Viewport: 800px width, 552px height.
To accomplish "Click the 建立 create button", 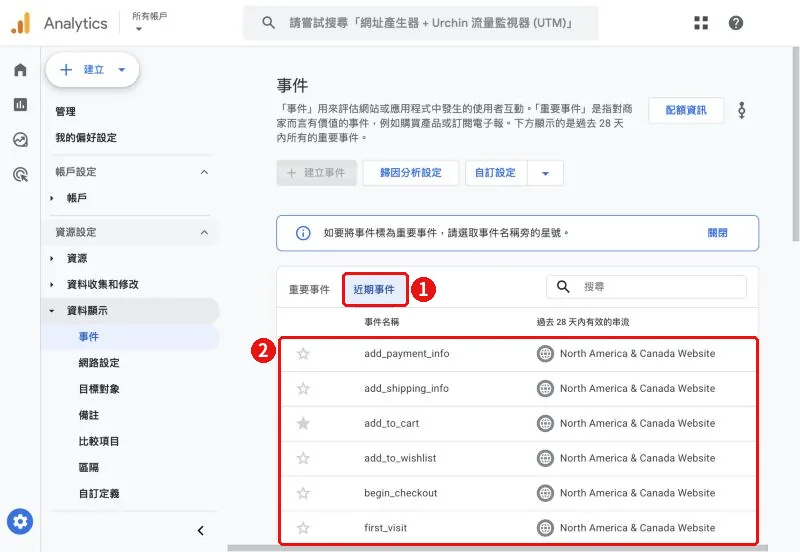I will click(92, 70).
